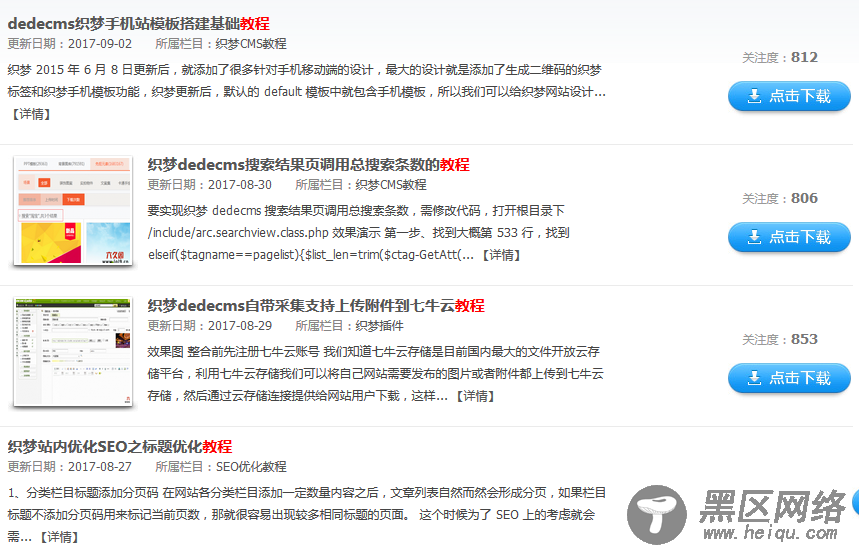Open 【详情】 link of 七牛云 article
The image size is (859, 550).
click(x=475, y=396)
